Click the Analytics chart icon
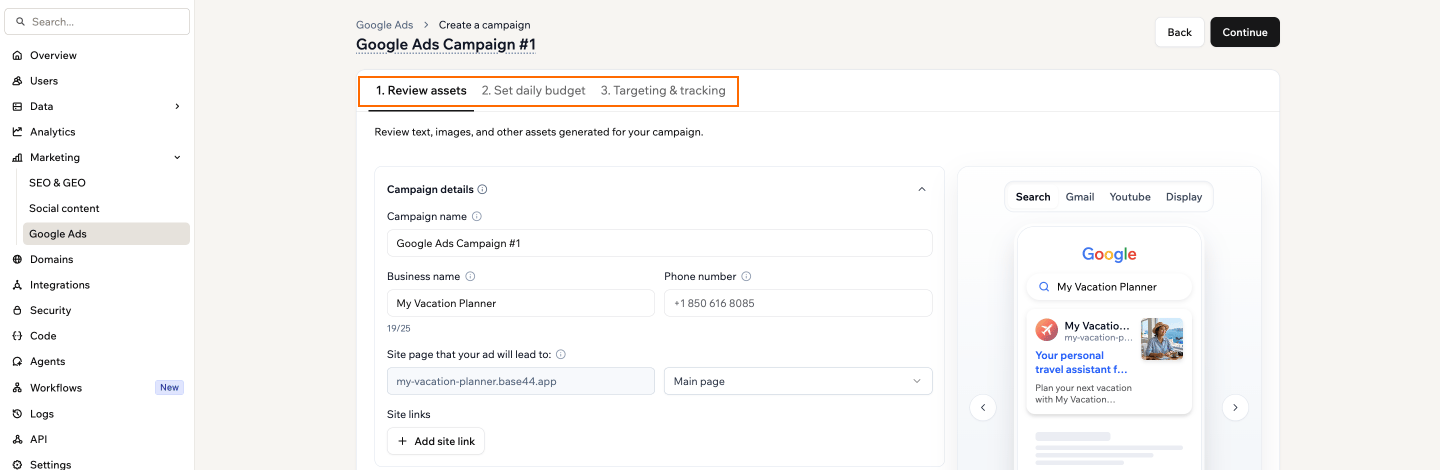The height and width of the screenshot is (470, 1440). point(17,132)
